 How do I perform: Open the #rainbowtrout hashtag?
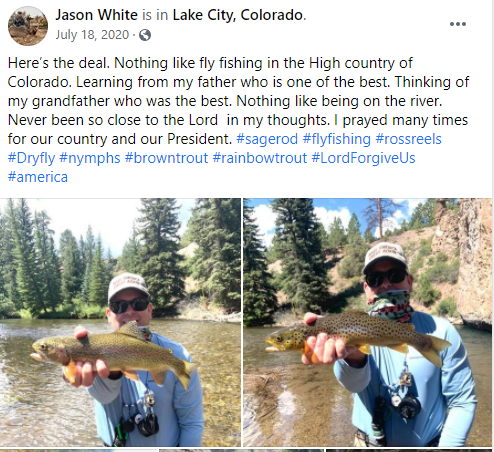point(260,158)
